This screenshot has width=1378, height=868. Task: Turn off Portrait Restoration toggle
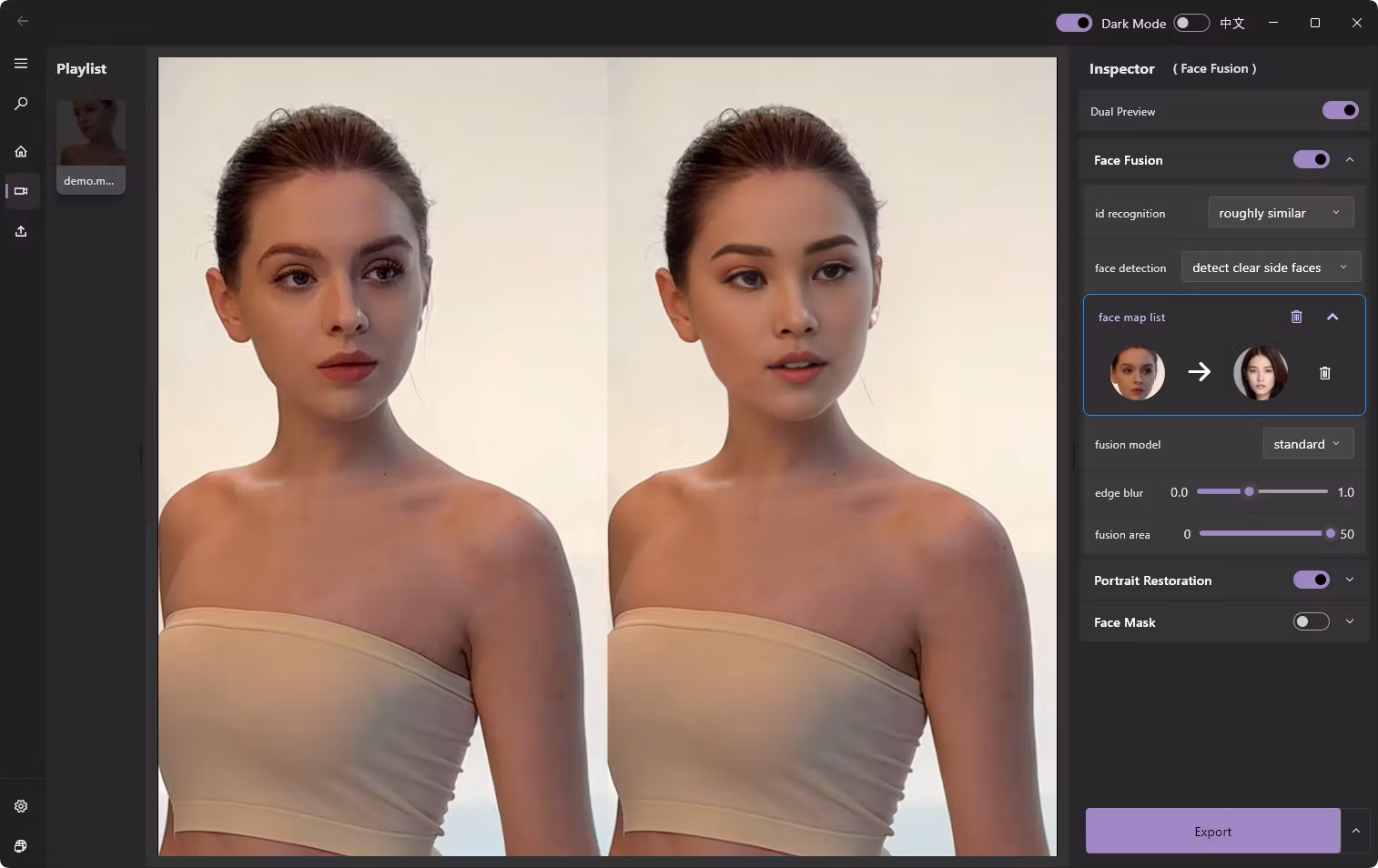tap(1312, 580)
